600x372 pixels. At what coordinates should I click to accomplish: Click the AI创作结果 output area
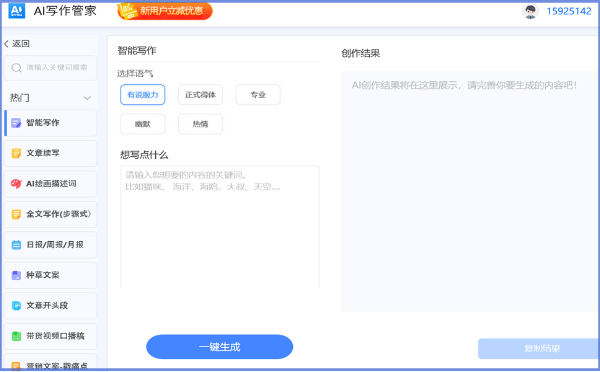(x=470, y=191)
